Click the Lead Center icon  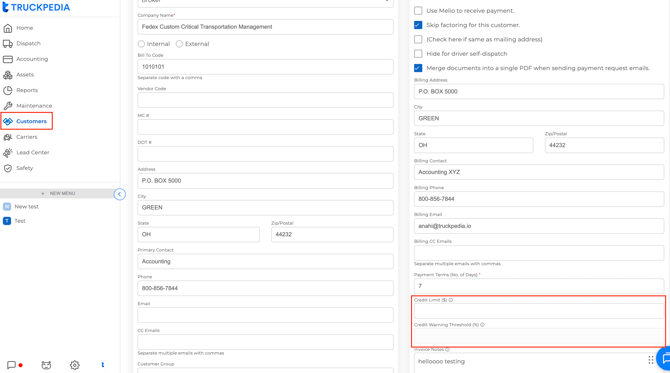tap(8, 153)
